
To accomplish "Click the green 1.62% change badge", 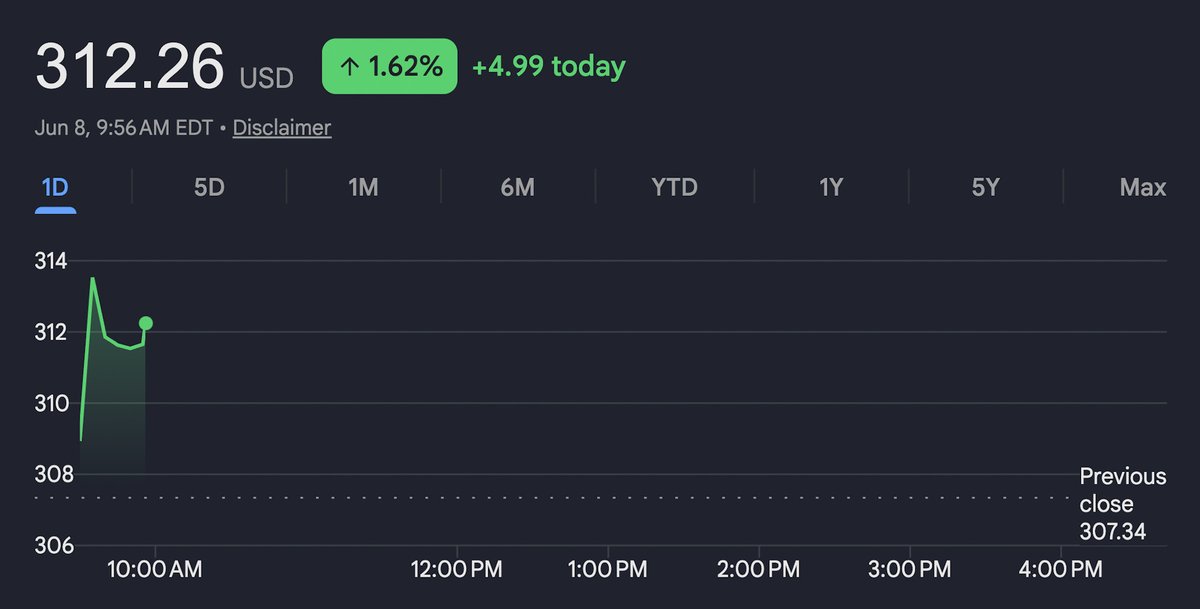I will pyautogui.click(x=389, y=67).
